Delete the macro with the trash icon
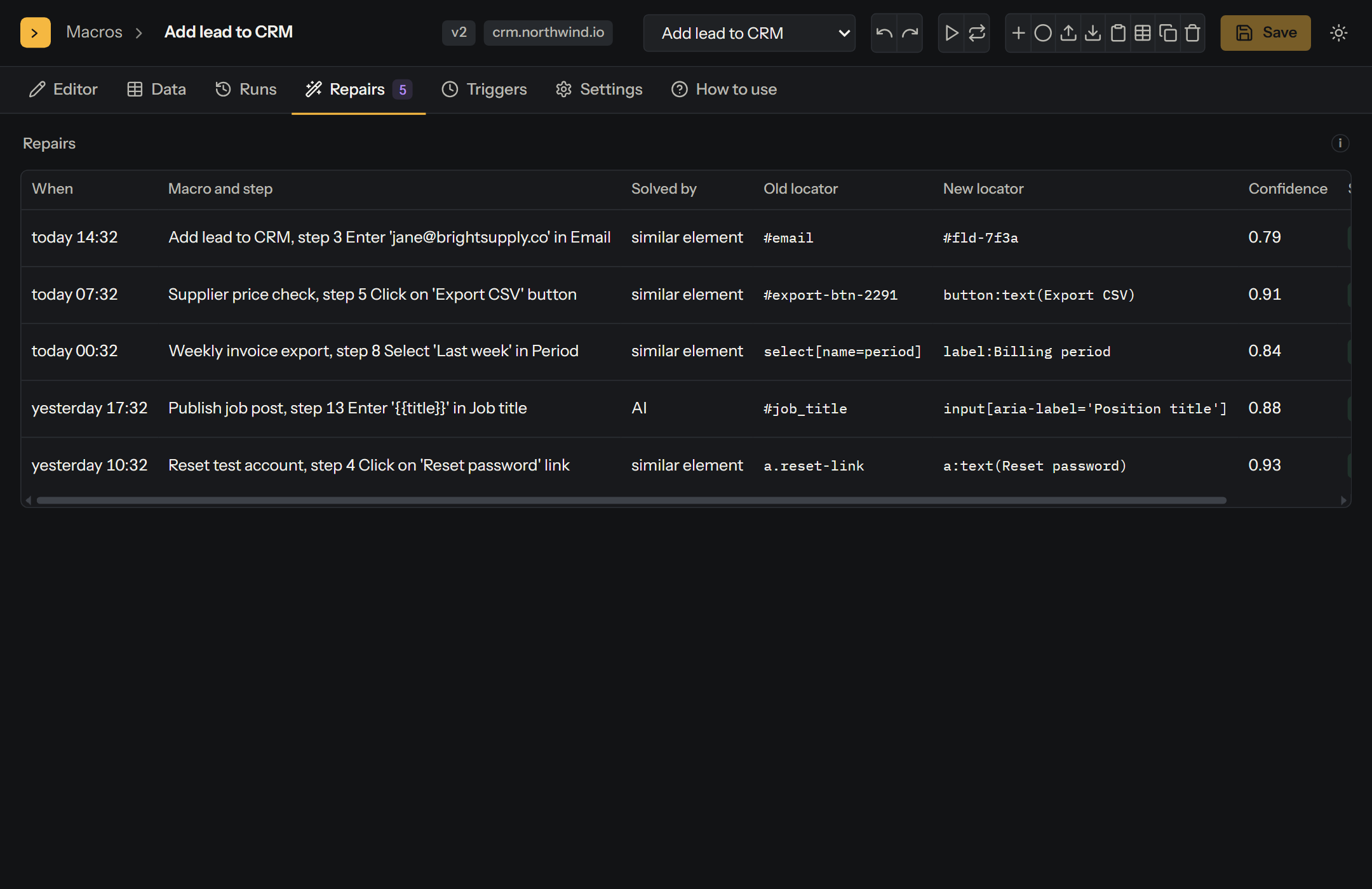The image size is (1372, 889). [x=1192, y=32]
